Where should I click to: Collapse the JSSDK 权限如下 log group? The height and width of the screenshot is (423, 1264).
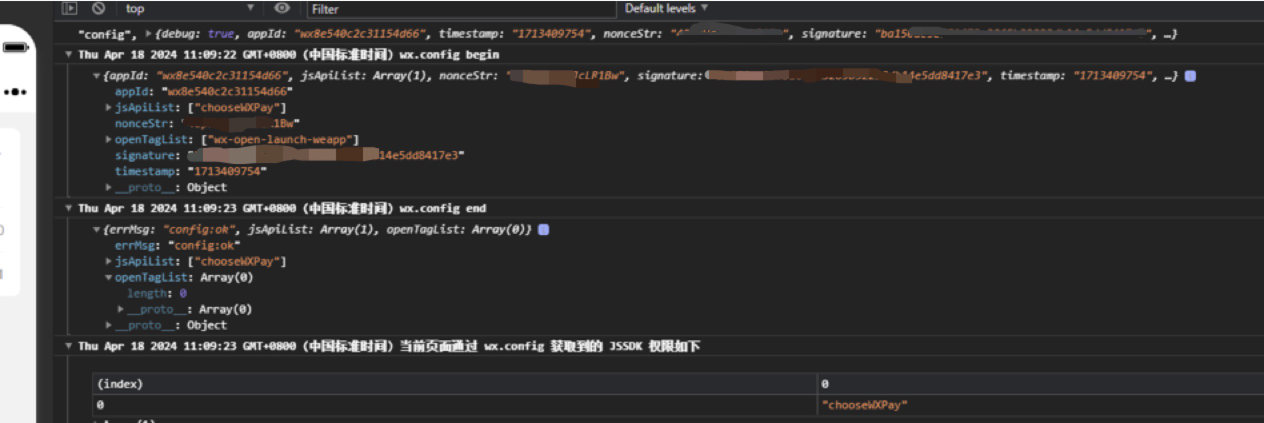69,346
